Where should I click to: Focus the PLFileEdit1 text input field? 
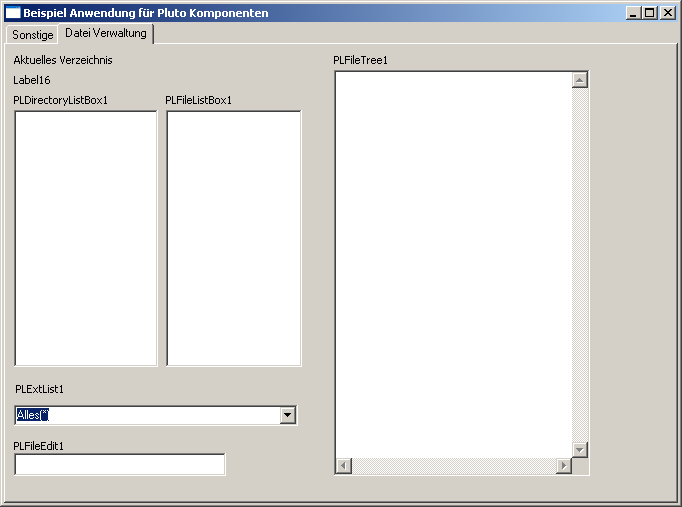119,464
